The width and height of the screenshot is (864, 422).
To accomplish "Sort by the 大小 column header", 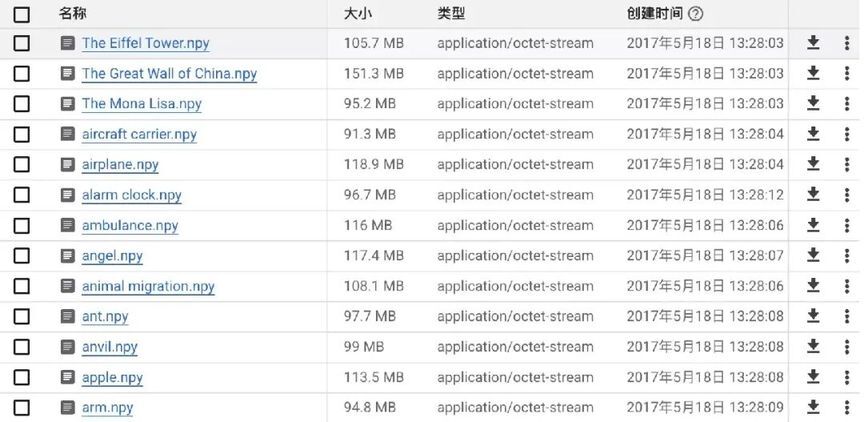I will click(x=357, y=14).
